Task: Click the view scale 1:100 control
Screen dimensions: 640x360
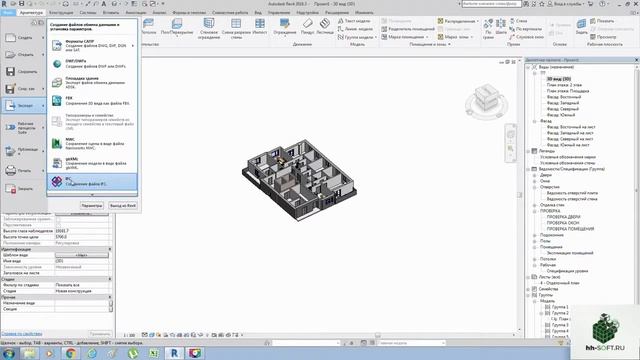Action: (x=129, y=335)
